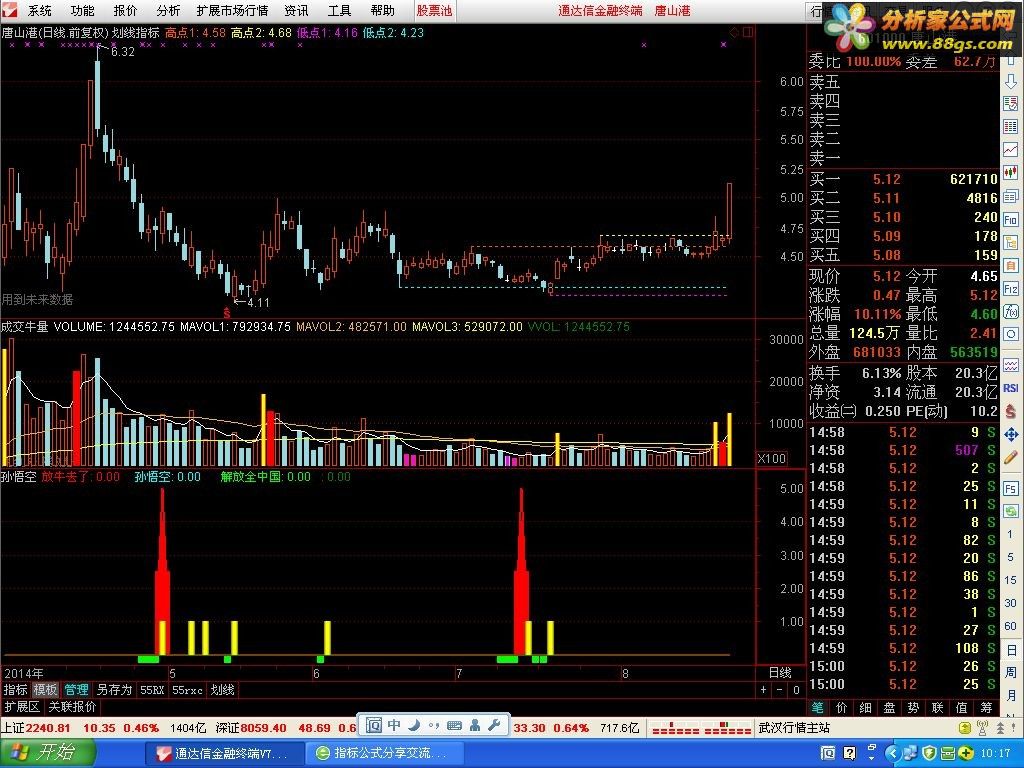This screenshot has width=1024, height=768.
Task: Switch to daily 日 period
Action: click(x=1010, y=650)
